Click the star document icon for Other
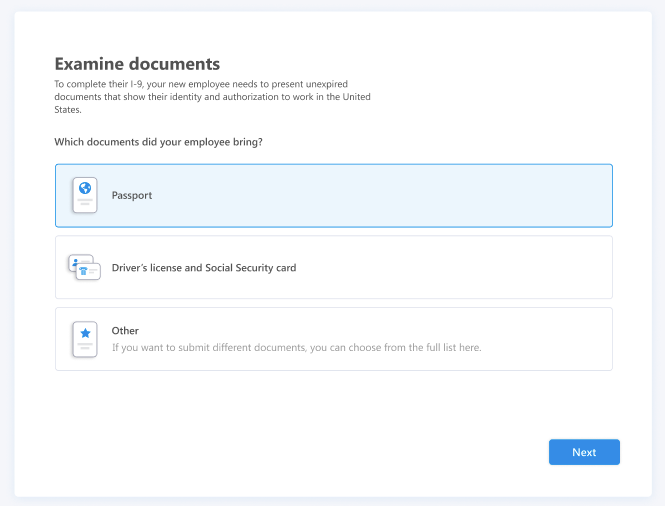 click(85, 339)
